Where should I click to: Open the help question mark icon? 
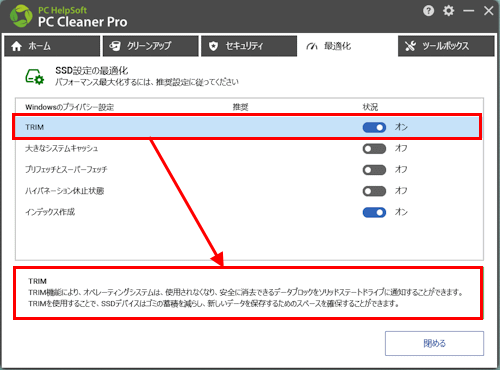click(x=428, y=11)
